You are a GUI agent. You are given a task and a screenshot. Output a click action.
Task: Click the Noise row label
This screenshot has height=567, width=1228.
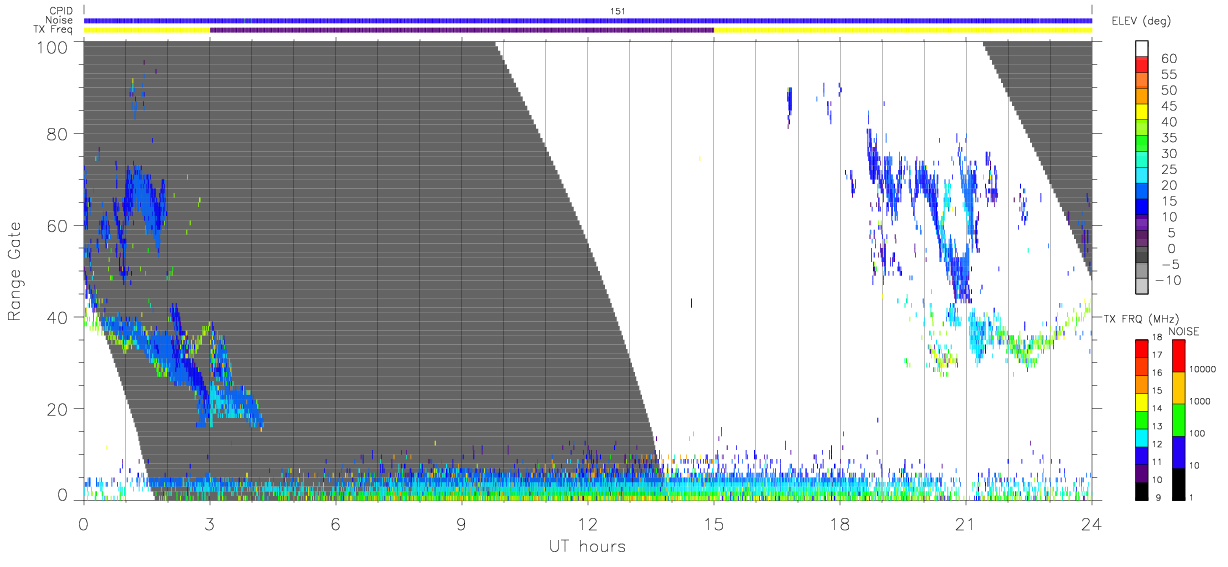(58, 20)
